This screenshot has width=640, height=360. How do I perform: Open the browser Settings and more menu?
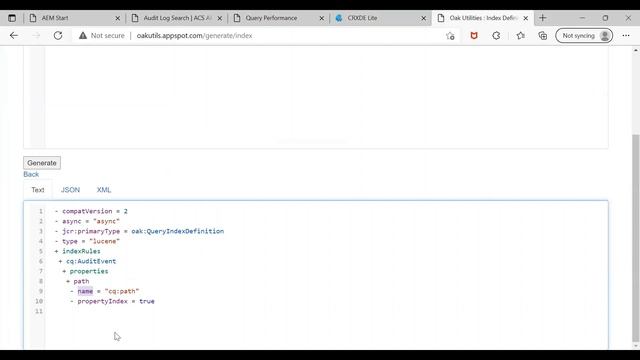(x=626, y=36)
